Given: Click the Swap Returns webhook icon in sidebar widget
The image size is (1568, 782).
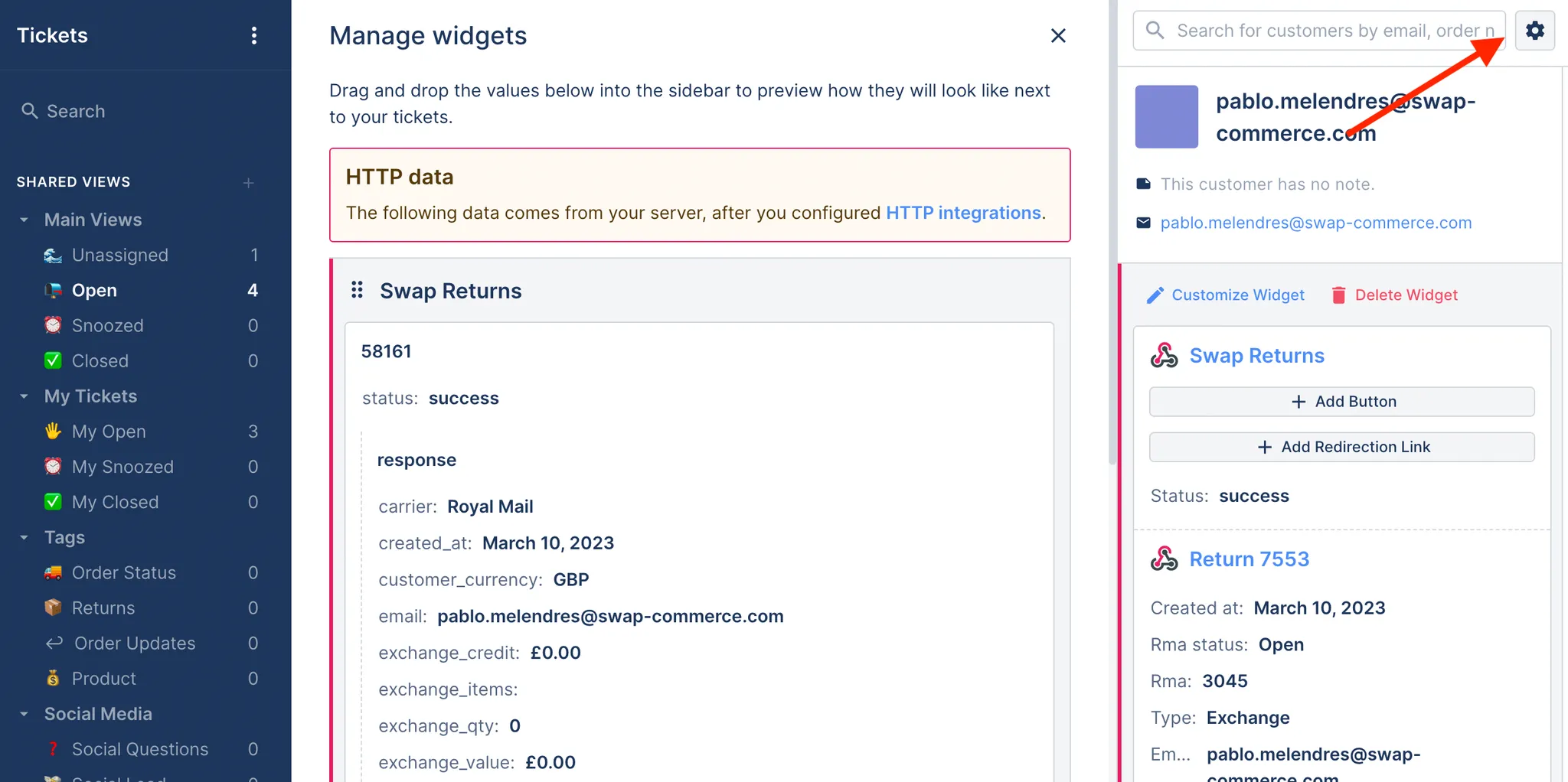Looking at the screenshot, I should click(1165, 356).
